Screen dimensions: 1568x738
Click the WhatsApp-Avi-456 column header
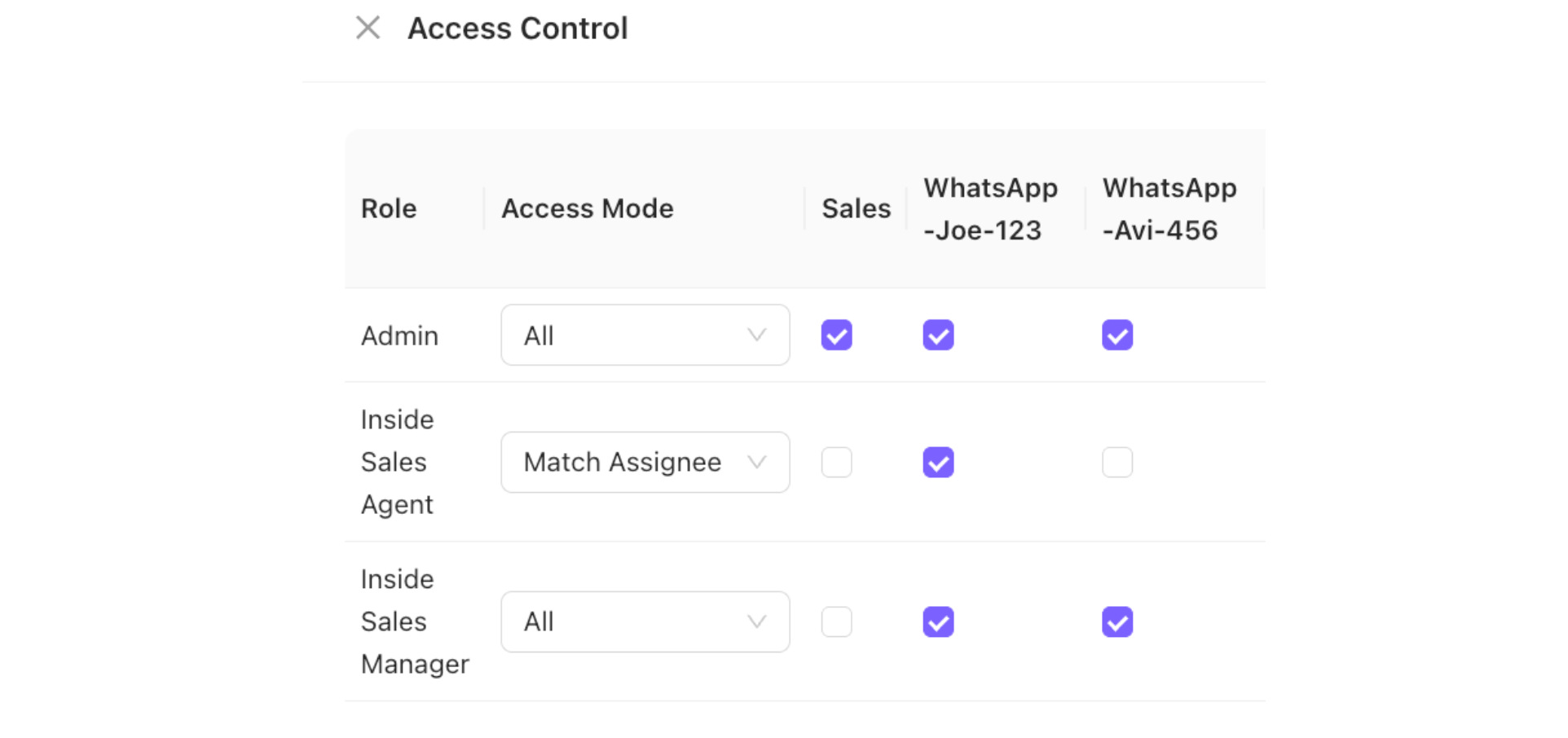1169,209
